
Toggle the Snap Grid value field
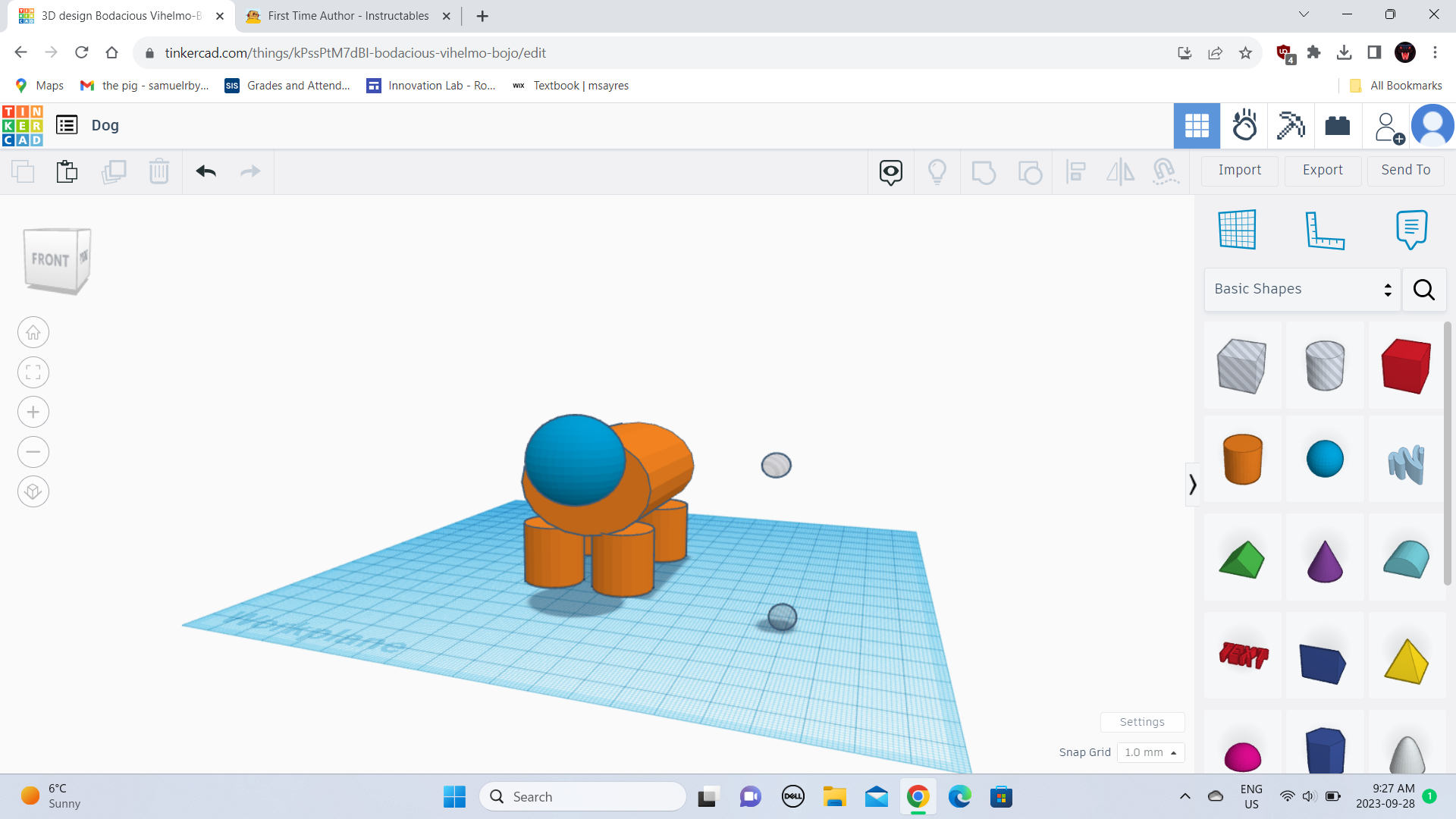tap(1149, 752)
